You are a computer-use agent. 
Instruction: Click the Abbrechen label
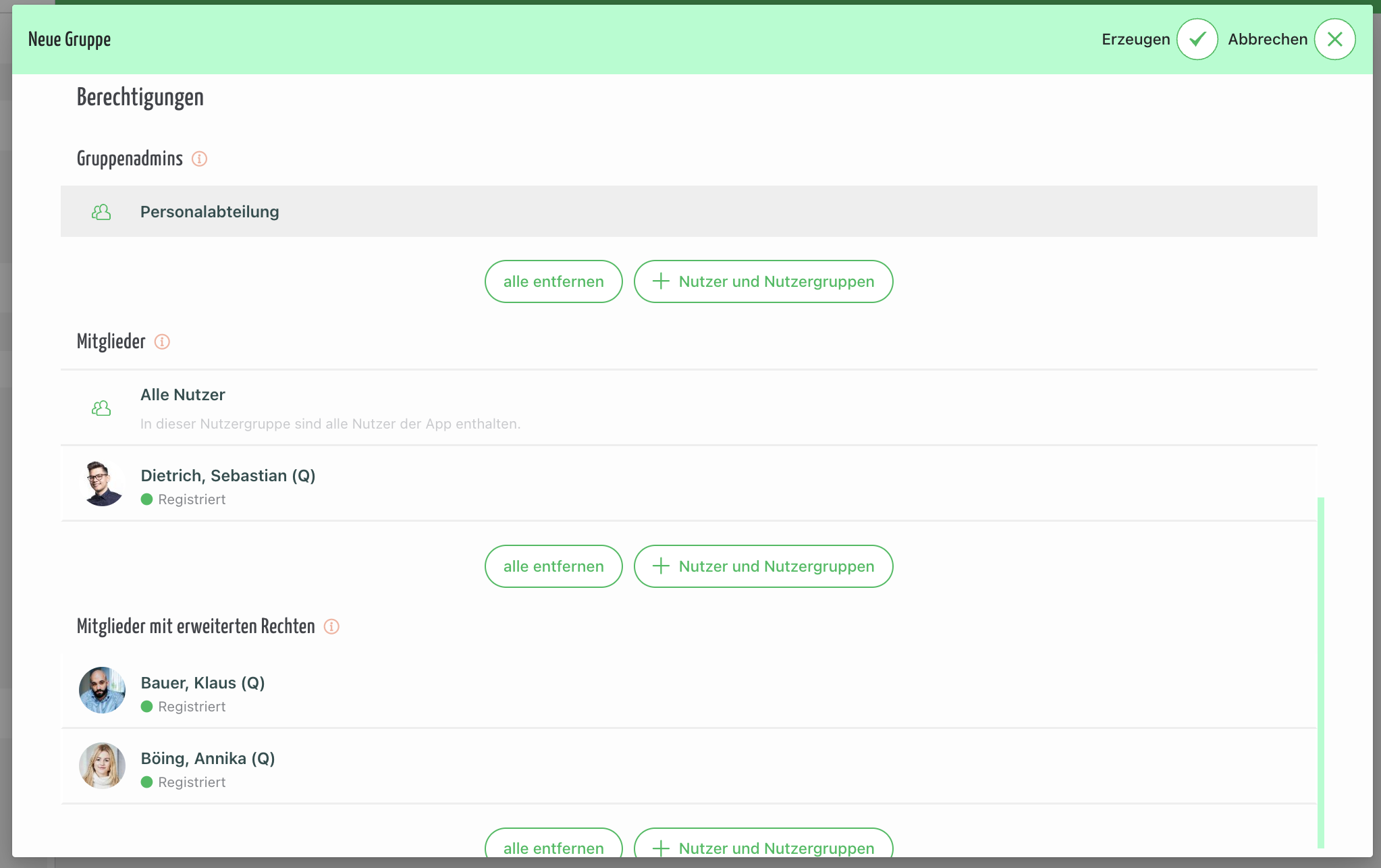tap(1268, 39)
